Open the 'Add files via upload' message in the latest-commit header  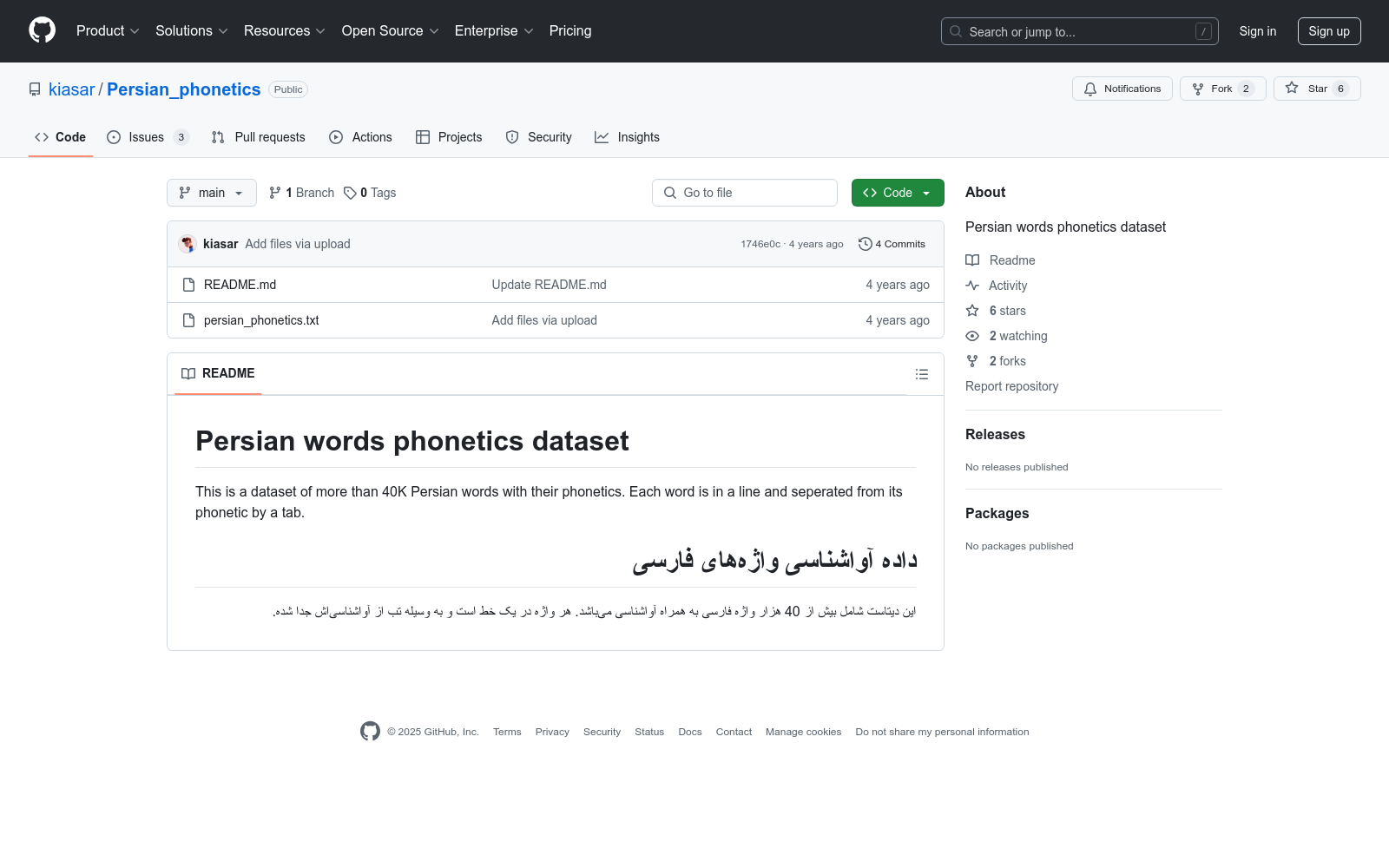(298, 244)
